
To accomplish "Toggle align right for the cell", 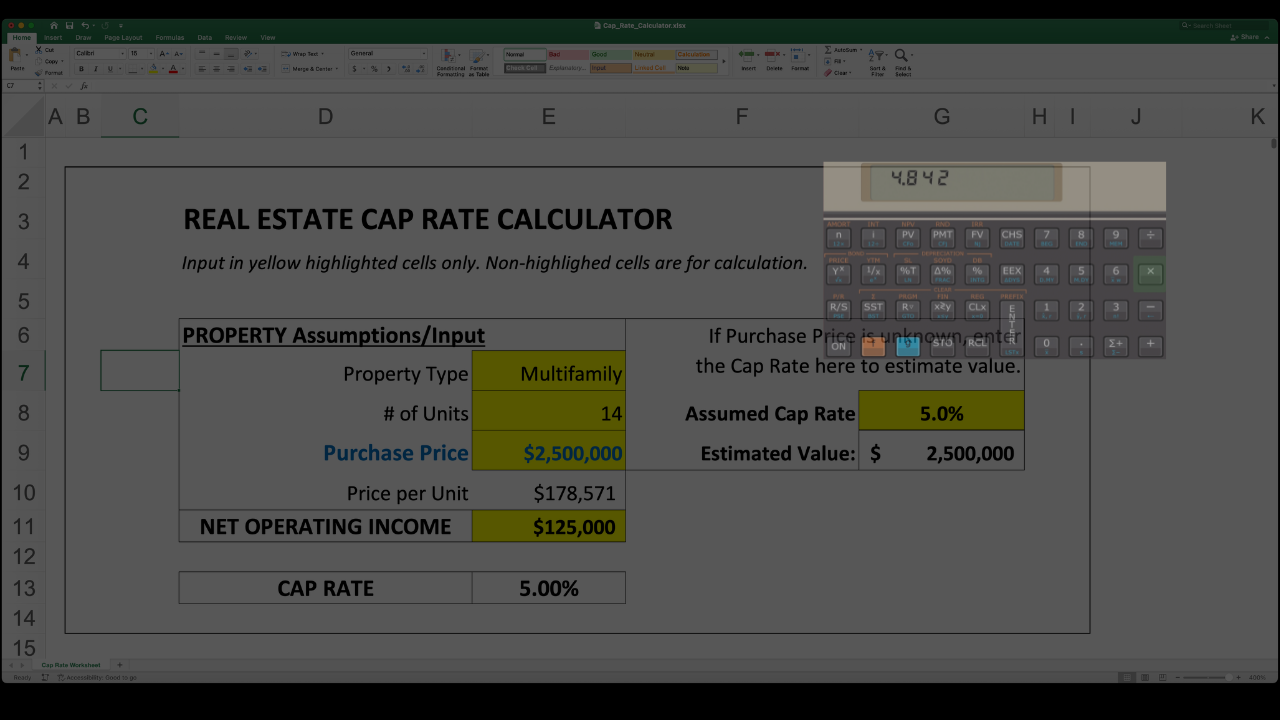I will (x=231, y=69).
